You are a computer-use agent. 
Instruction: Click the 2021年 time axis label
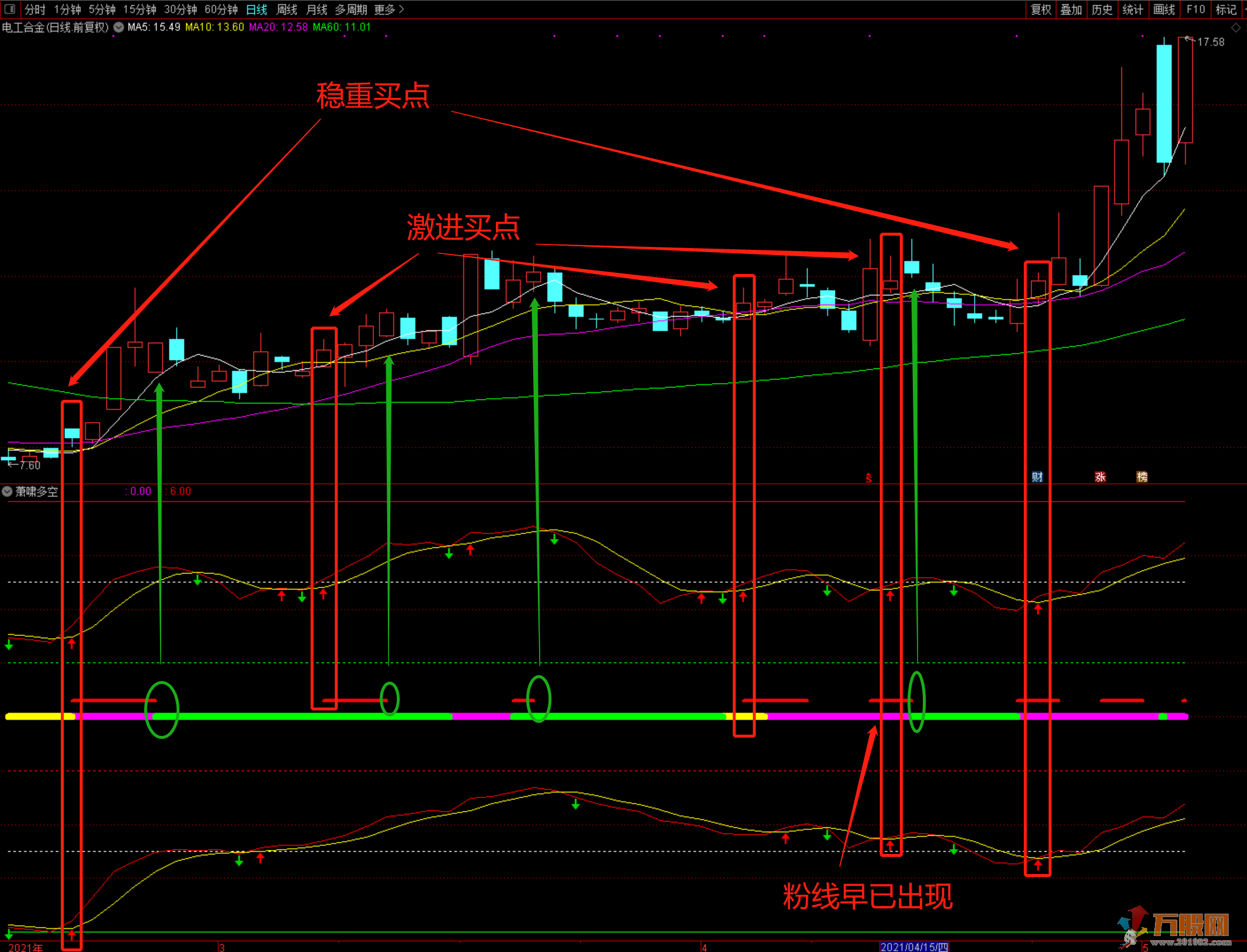(25, 947)
